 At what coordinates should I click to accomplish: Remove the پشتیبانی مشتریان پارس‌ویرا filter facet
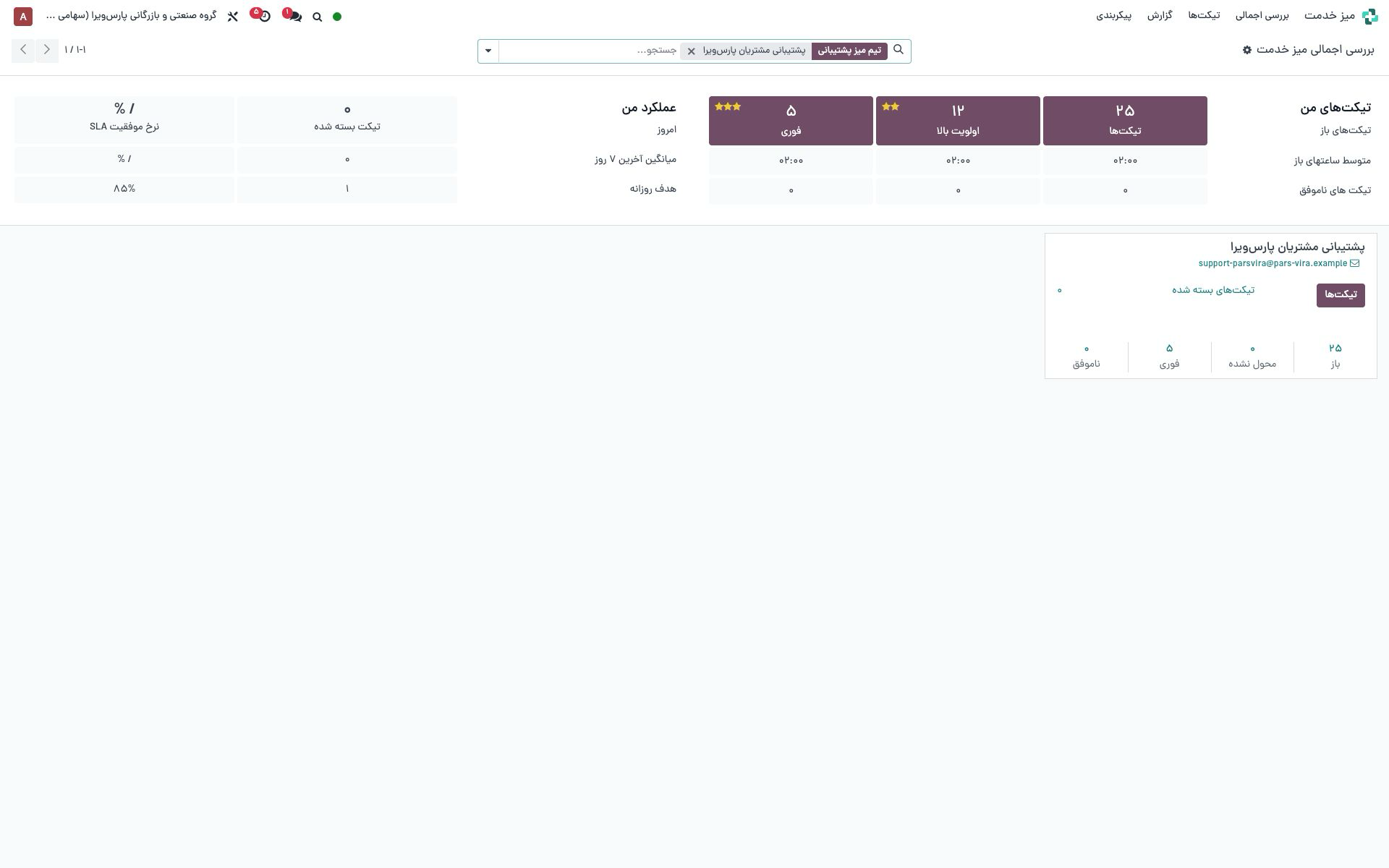point(691,51)
